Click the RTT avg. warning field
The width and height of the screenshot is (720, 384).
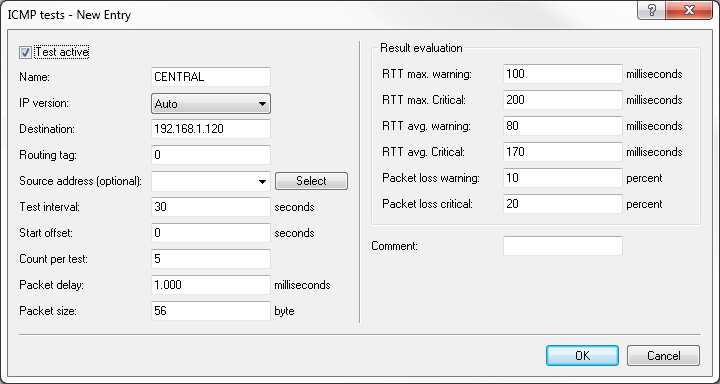pyautogui.click(x=563, y=126)
